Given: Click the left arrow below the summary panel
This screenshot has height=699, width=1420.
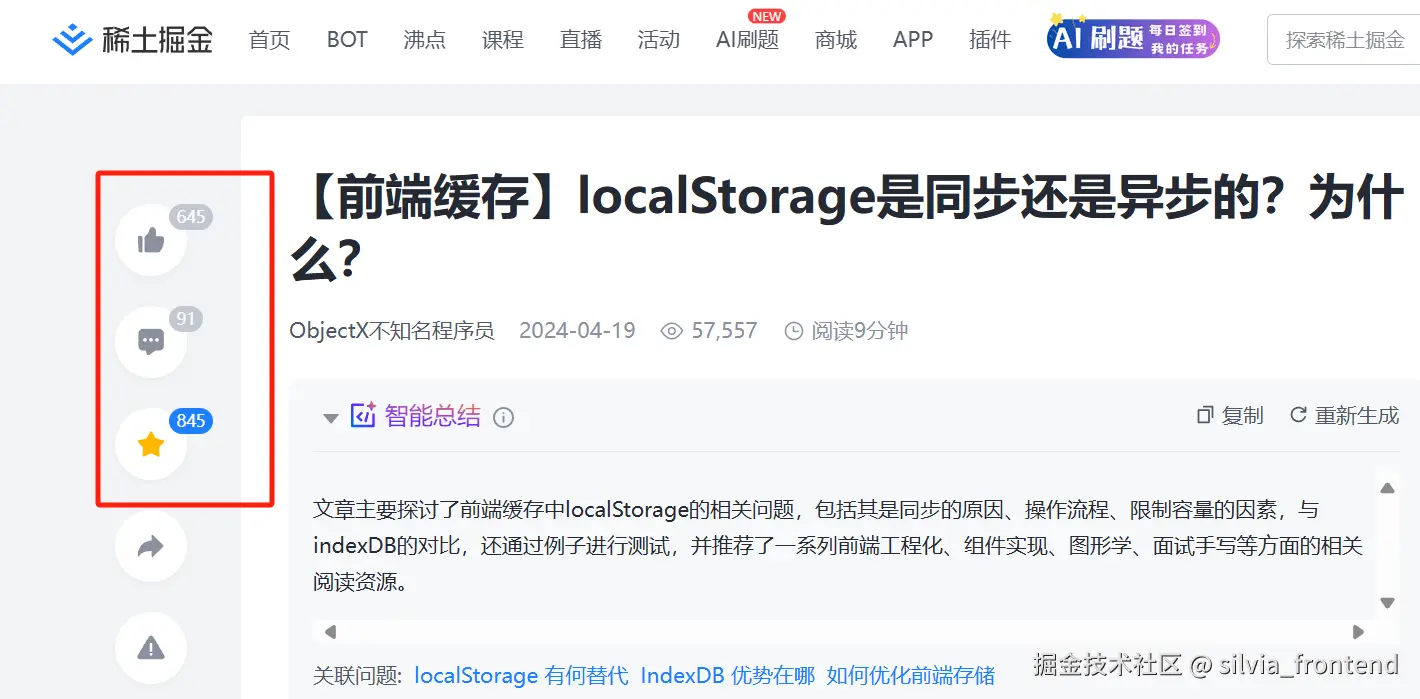Looking at the screenshot, I should pyautogui.click(x=329, y=632).
